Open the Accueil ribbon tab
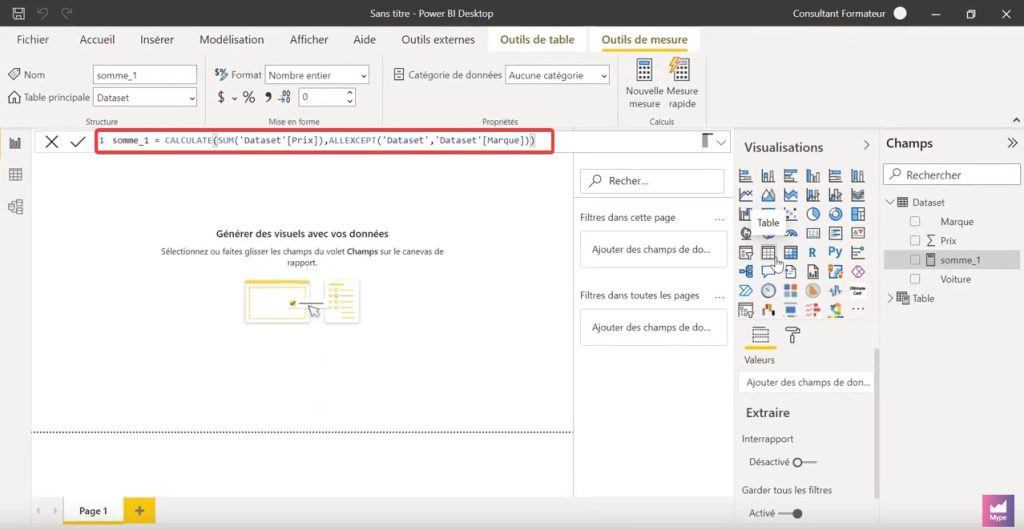The image size is (1024, 530). [97, 40]
